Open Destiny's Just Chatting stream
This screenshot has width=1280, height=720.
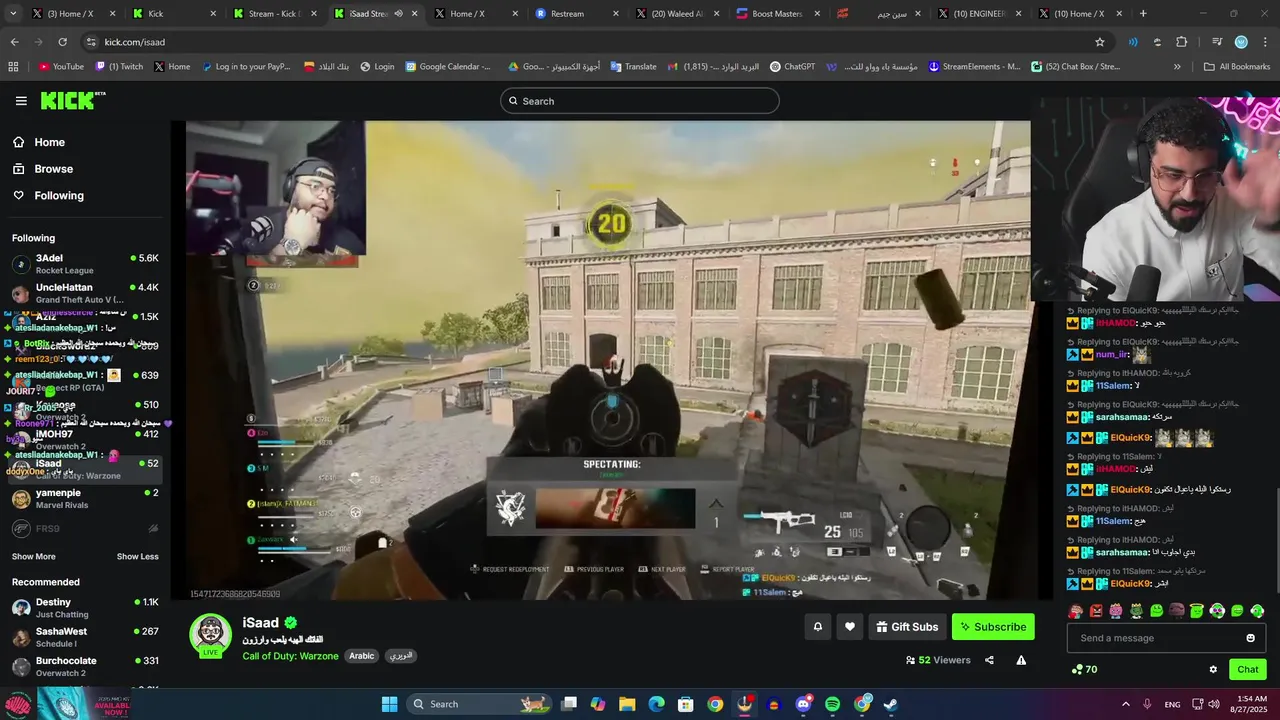pyautogui.click(x=85, y=608)
